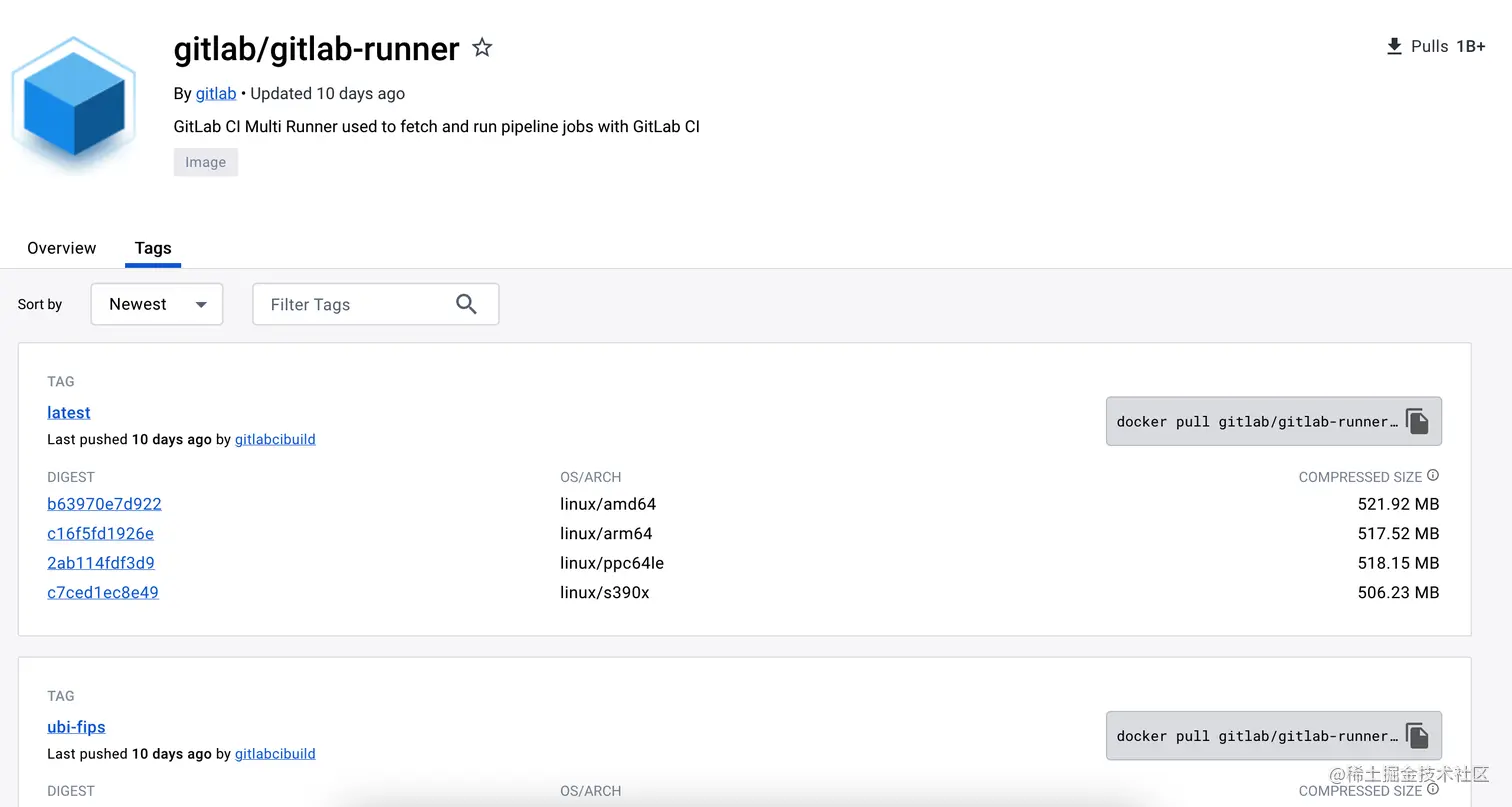Click the Updated 10 days ago text
The height and width of the screenshot is (807, 1512).
pos(327,93)
